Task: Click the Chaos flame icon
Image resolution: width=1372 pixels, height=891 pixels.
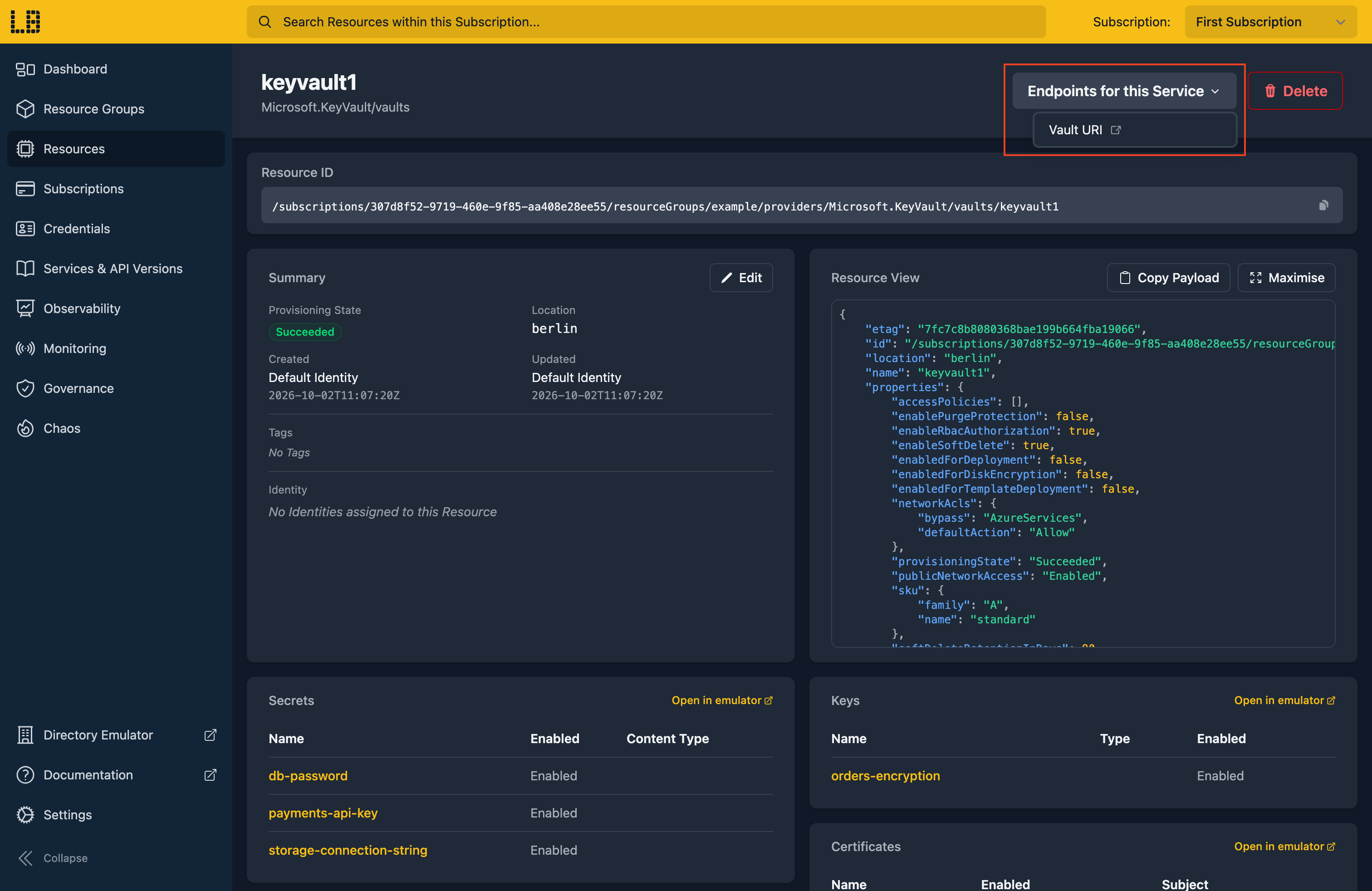Action: pos(25,428)
